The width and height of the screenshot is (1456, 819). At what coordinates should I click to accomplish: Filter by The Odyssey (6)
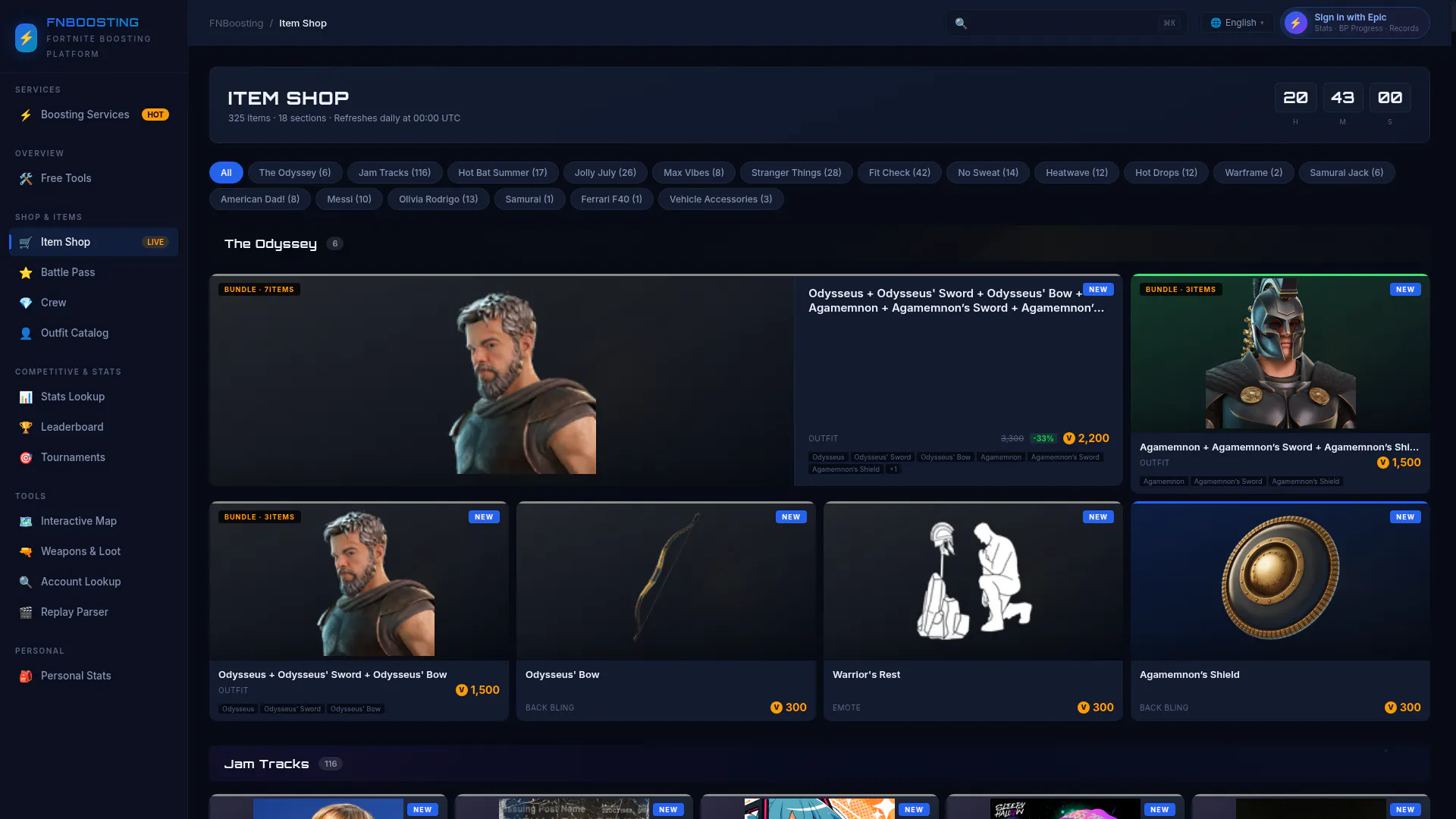pos(295,173)
